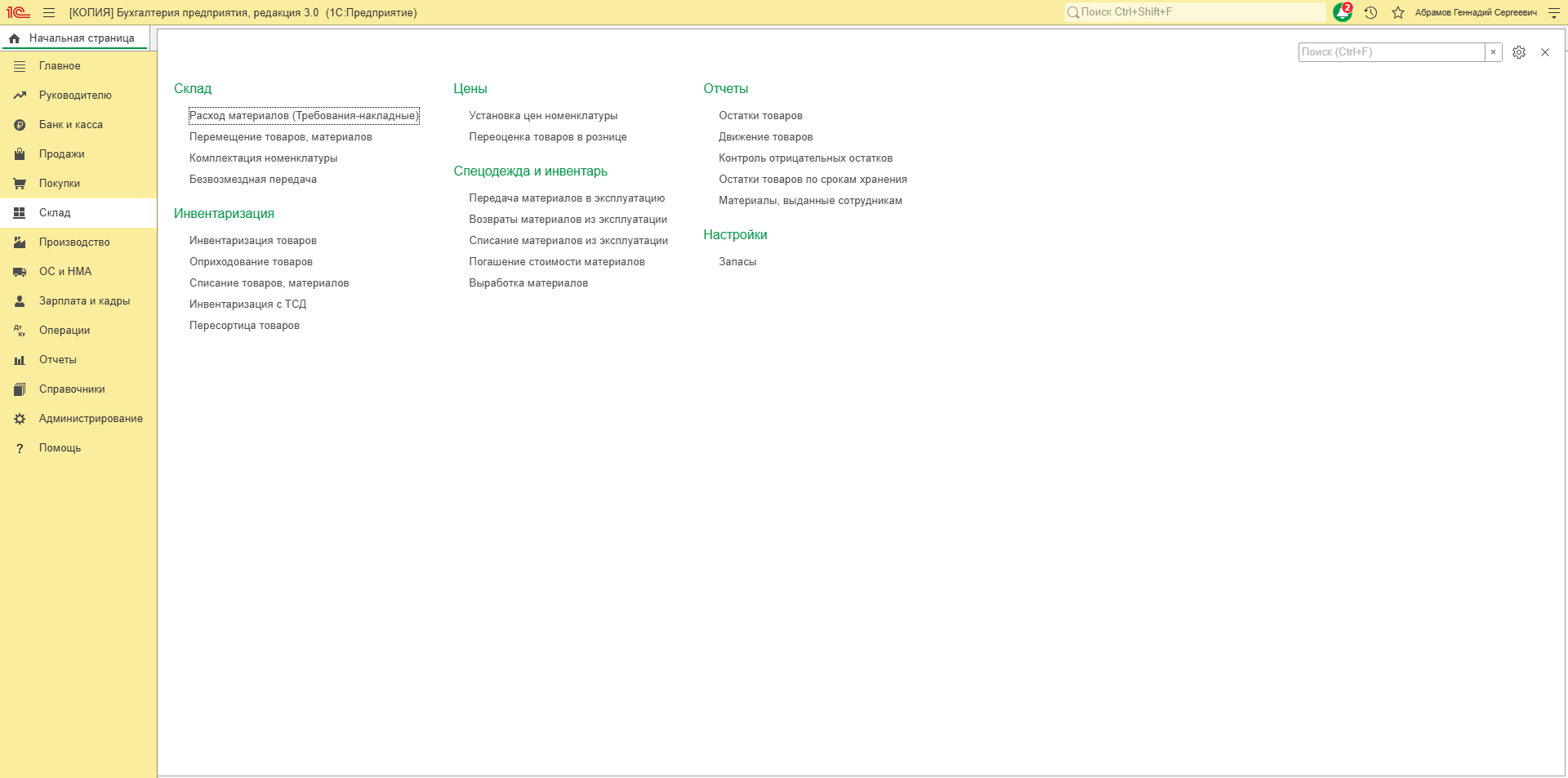Click the hamburger main menu icon
The width and height of the screenshot is (1568, 778).
pyautogui.click(x=49, y=12)
